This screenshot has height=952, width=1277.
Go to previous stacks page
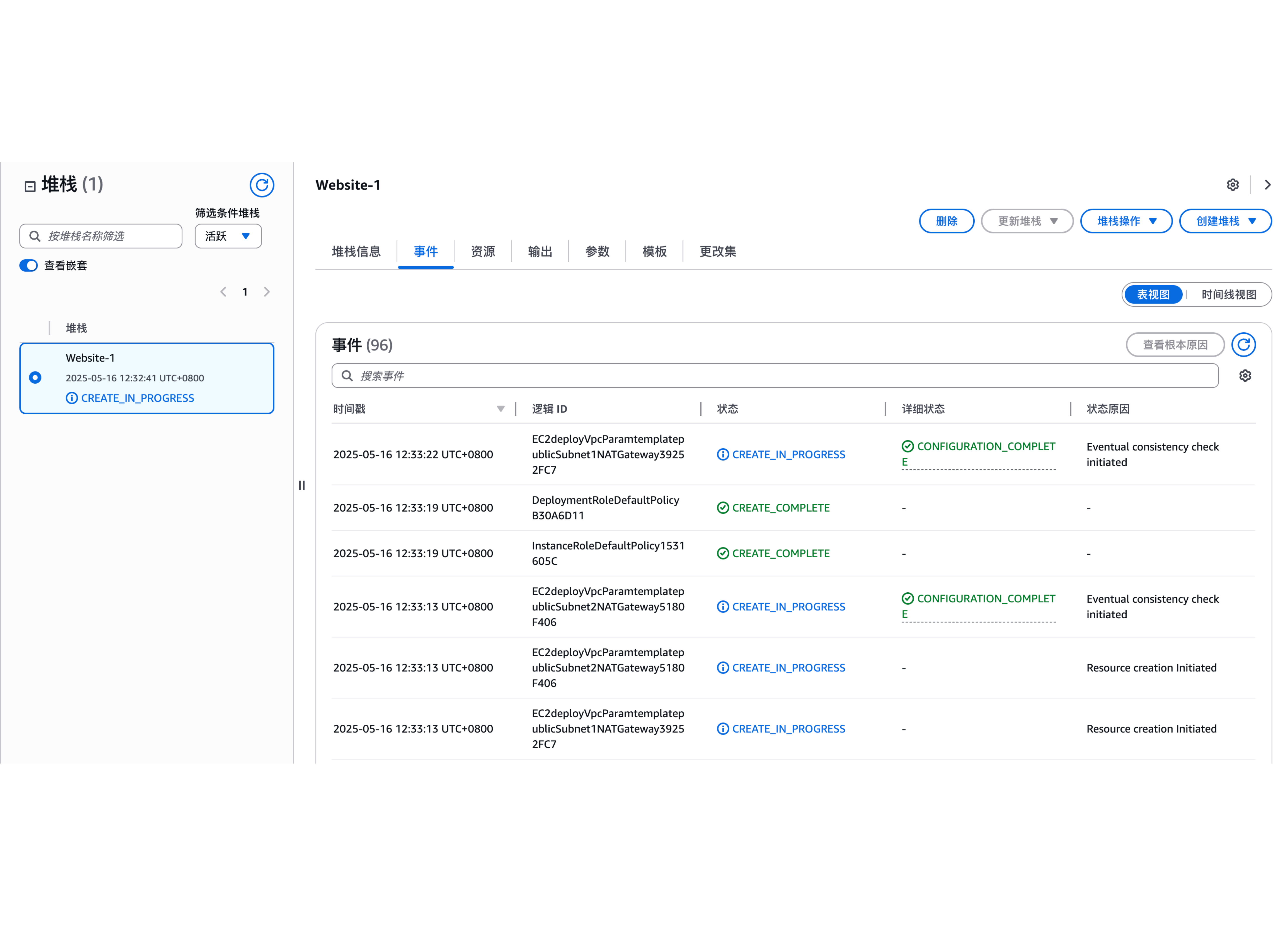pyautogui.click(x=223, y=292)
